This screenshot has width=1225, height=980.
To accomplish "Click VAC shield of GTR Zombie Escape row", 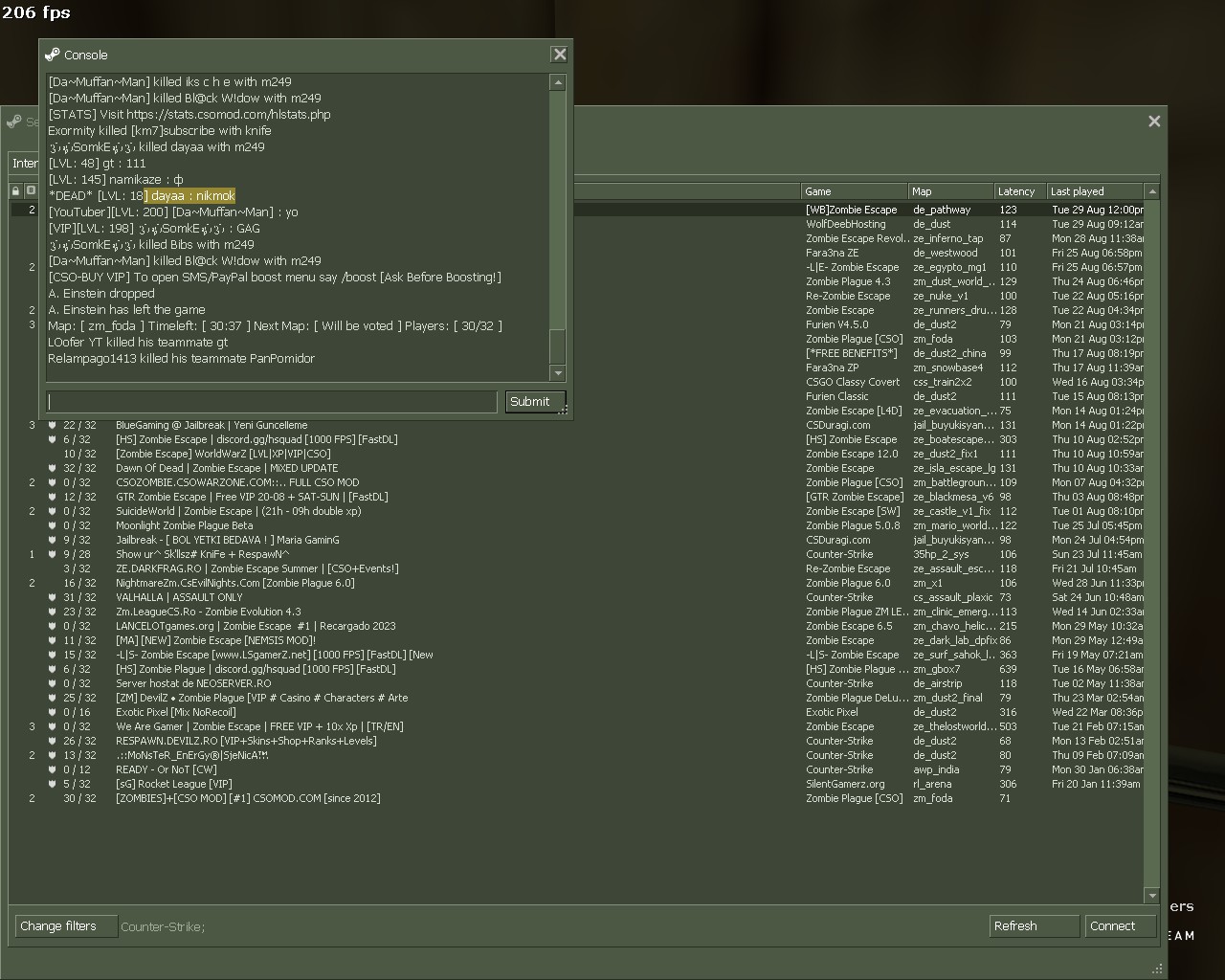I will coord(52,497).
